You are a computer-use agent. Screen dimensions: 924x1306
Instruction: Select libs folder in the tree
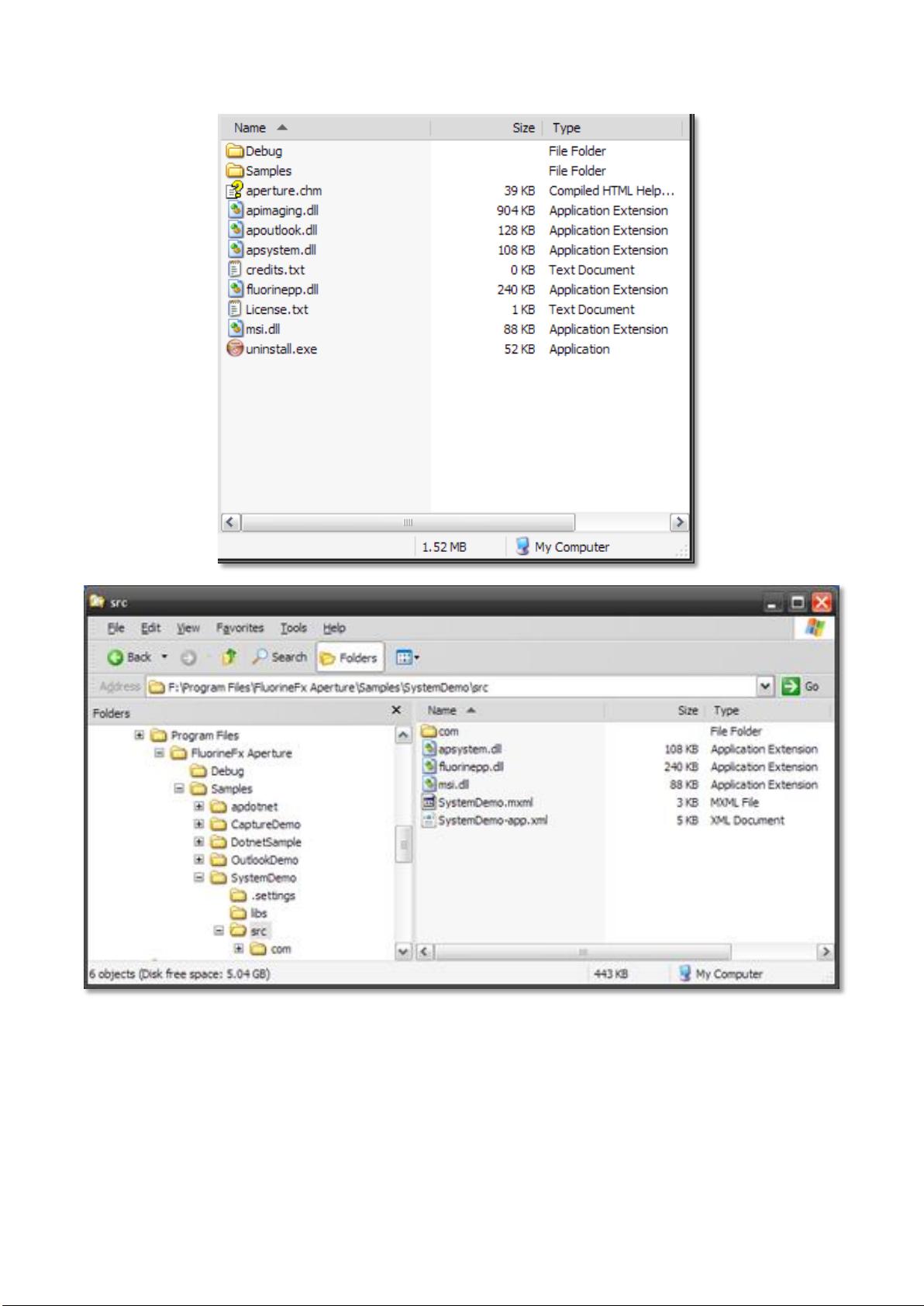(x=249, y=913)
